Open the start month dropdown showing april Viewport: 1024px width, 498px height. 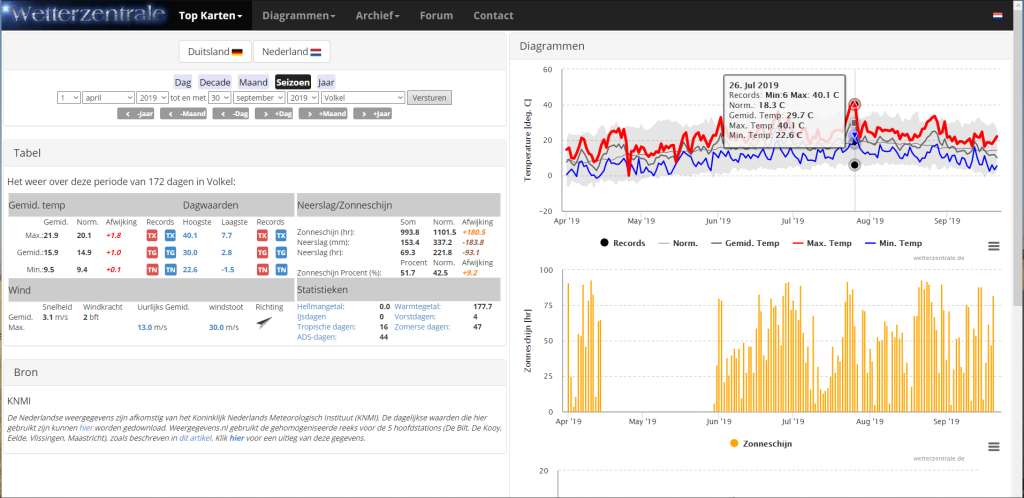108,97
